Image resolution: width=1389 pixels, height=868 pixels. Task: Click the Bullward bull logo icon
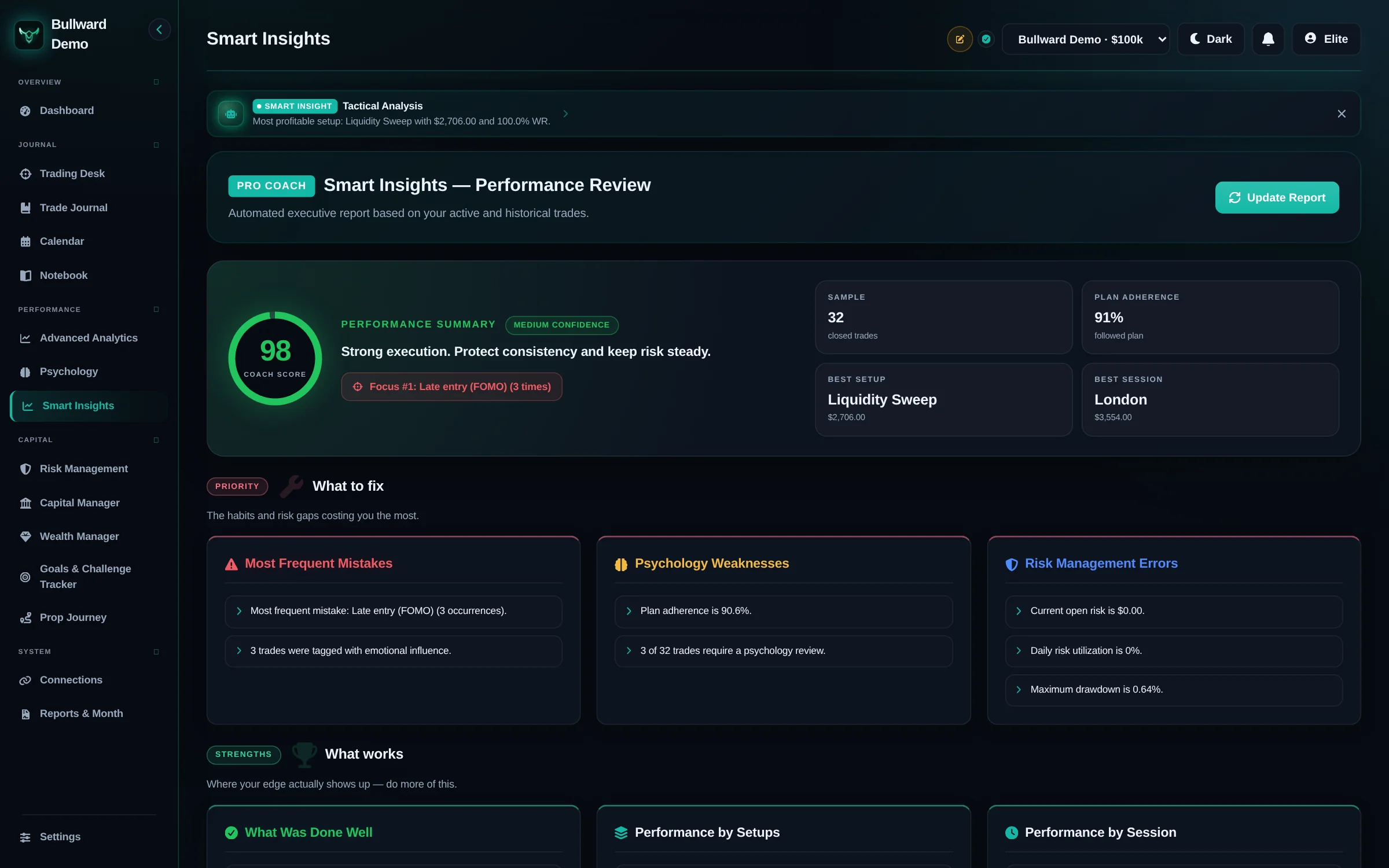(x=29, y=35)
